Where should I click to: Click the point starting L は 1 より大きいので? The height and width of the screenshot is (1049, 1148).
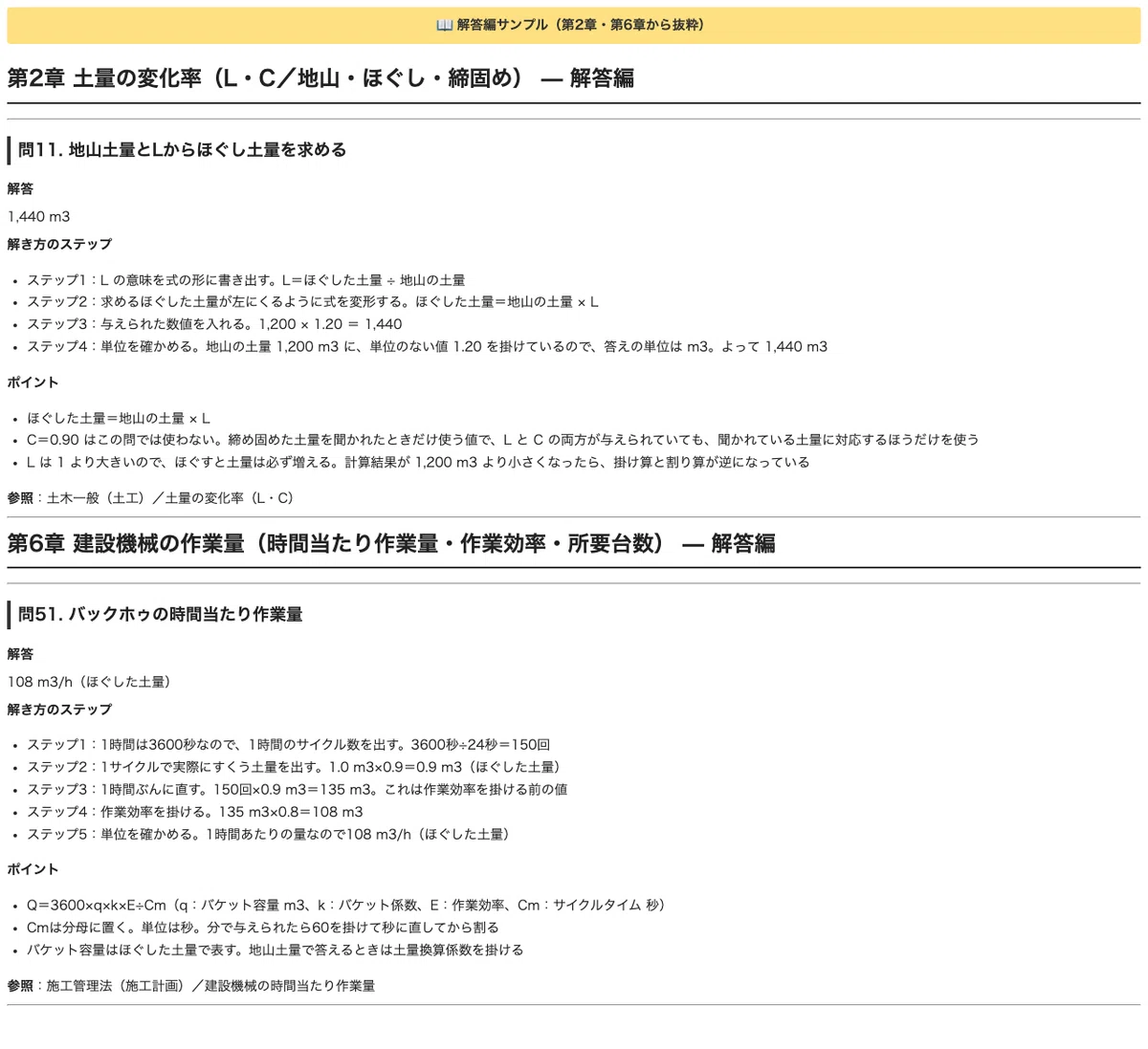click(418, 462)
